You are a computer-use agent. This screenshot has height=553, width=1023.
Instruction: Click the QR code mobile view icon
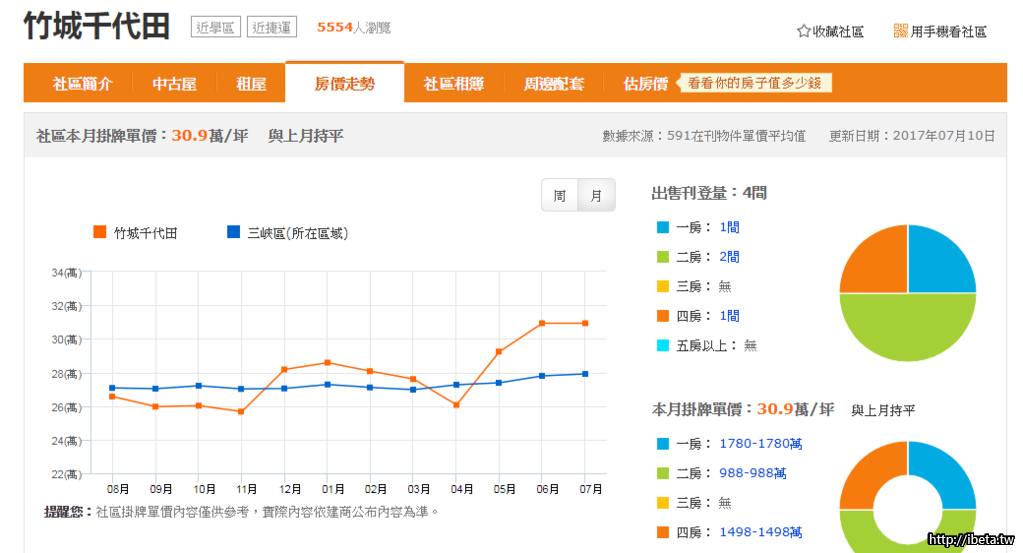[x=900, y=31]
